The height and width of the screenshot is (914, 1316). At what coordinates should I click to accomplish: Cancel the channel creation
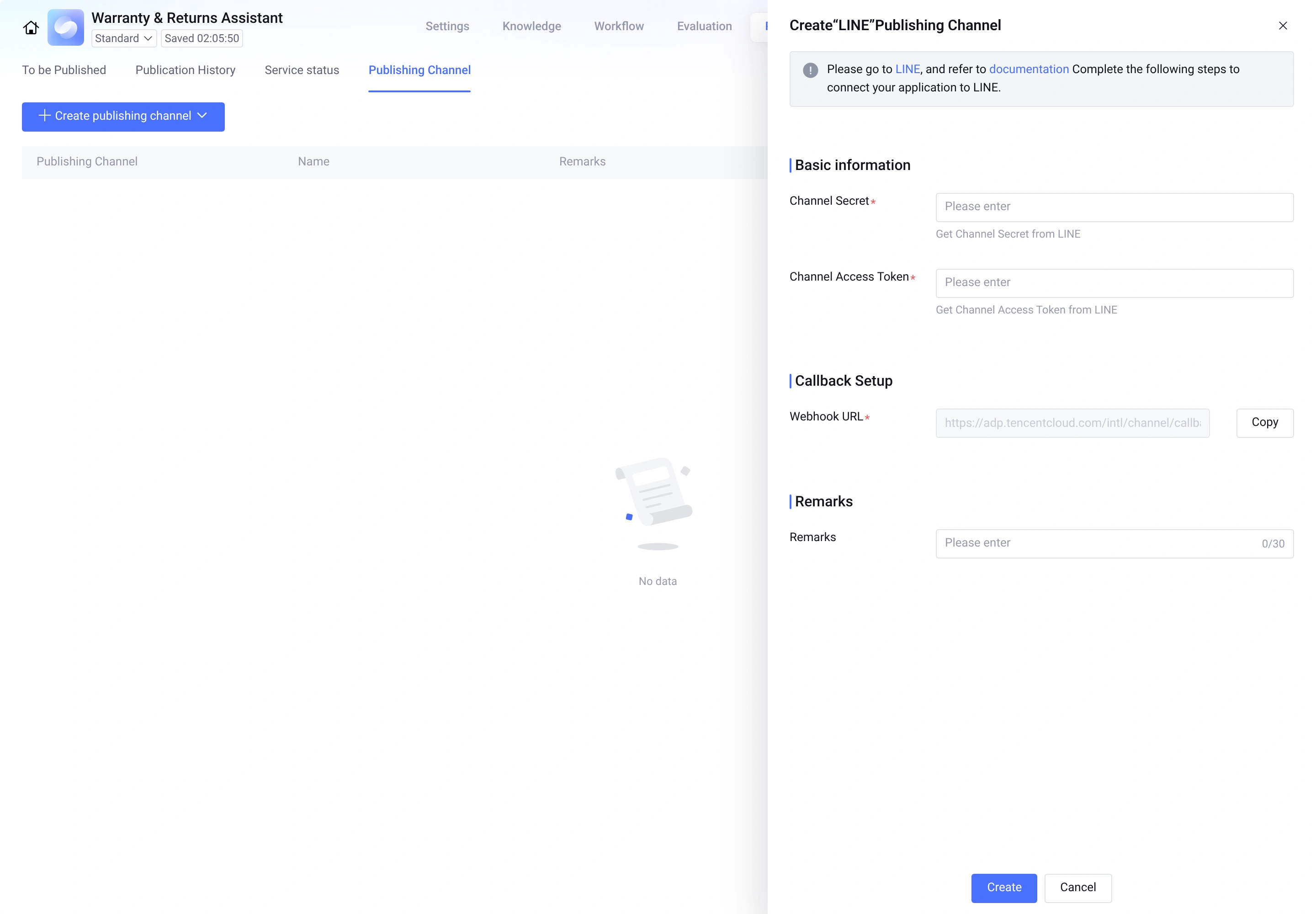1077,887
